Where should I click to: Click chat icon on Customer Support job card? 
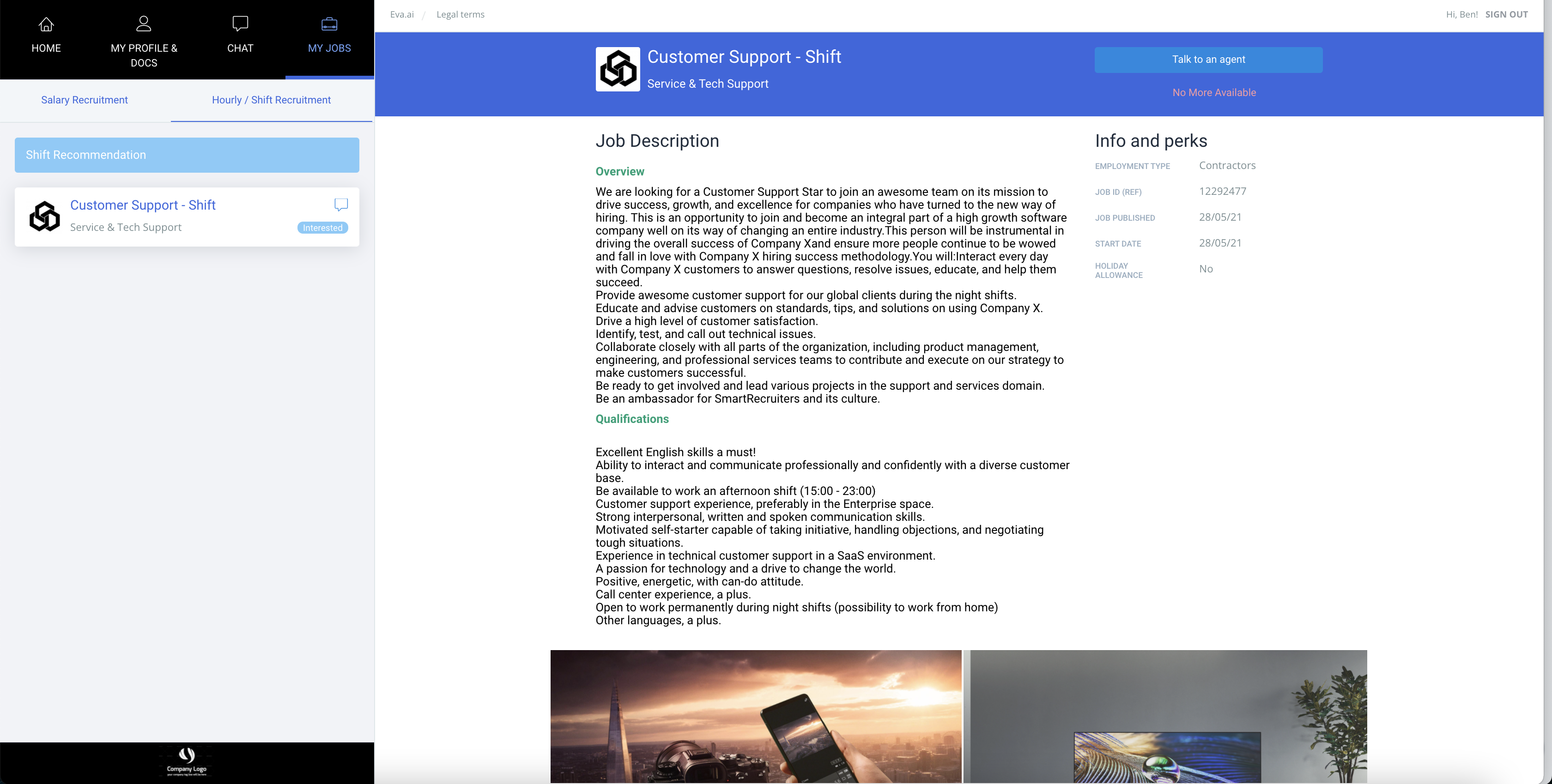pos(341,205)
